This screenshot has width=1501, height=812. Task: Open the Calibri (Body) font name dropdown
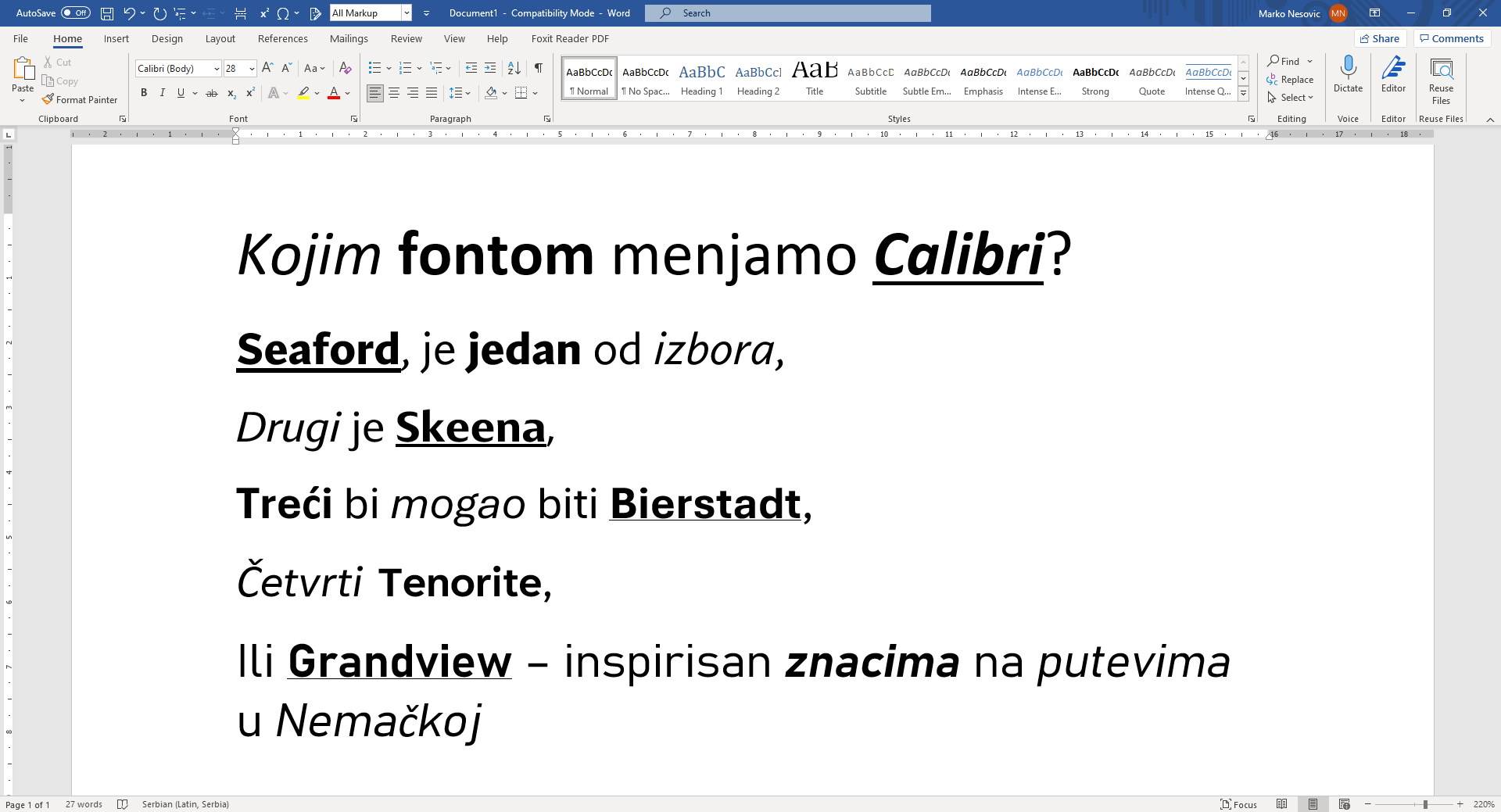217,69
